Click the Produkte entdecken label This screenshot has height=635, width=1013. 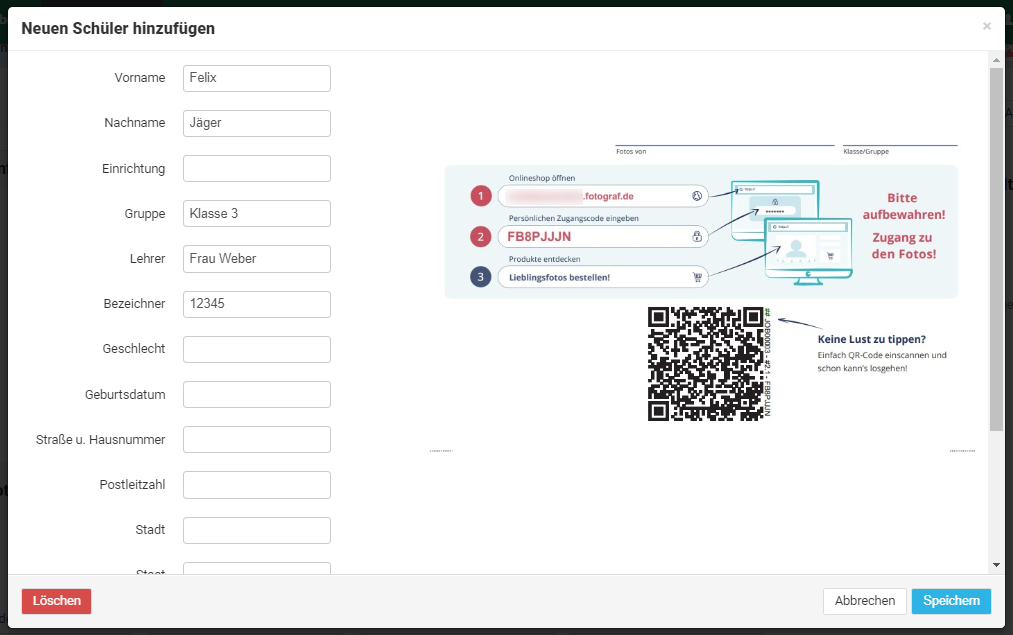(544, 259)
